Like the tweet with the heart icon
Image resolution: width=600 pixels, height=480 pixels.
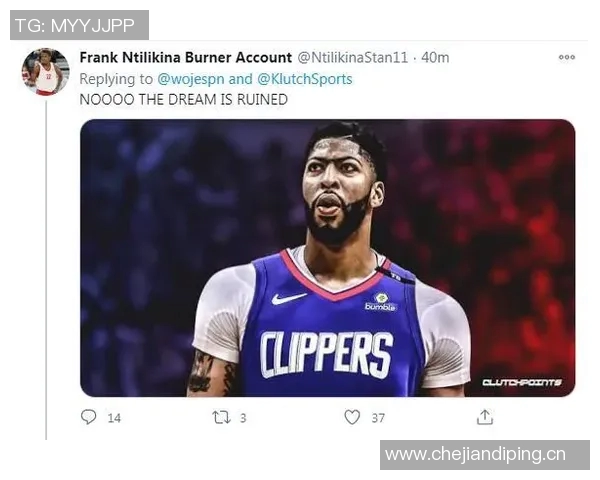(352, 417)
